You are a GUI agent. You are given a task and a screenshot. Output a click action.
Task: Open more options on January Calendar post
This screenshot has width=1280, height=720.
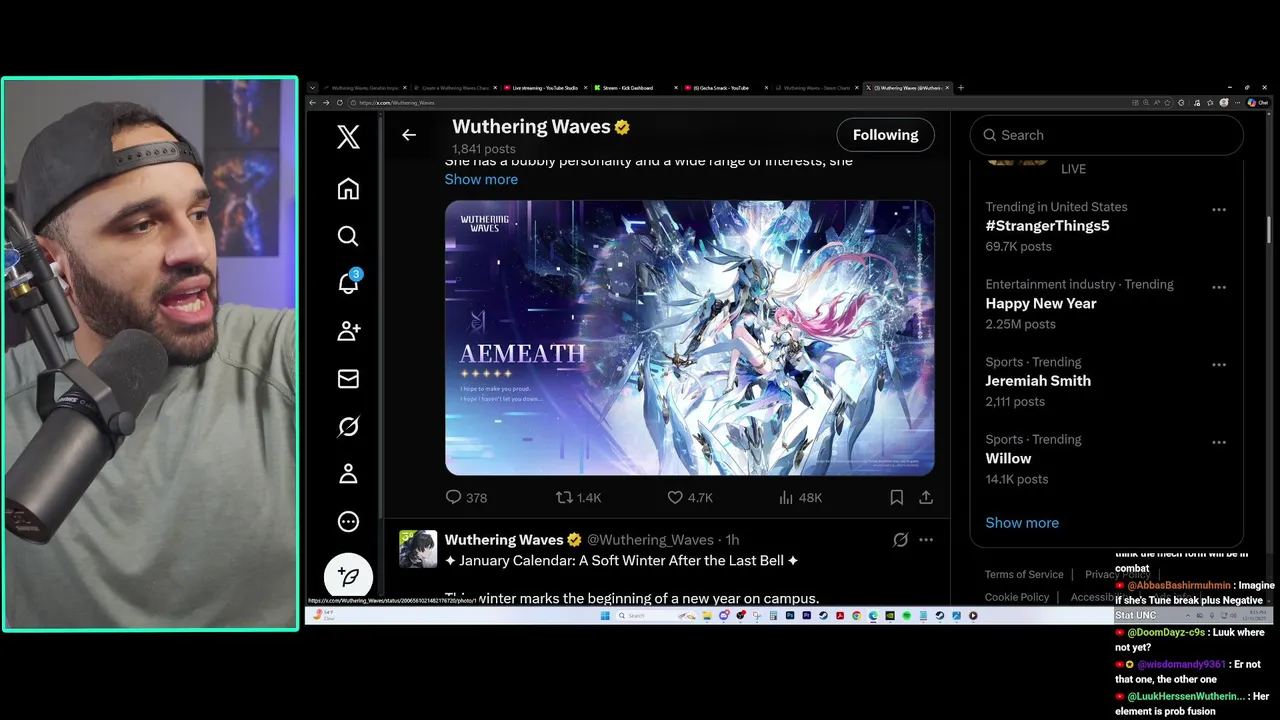(x=926, y=540)
